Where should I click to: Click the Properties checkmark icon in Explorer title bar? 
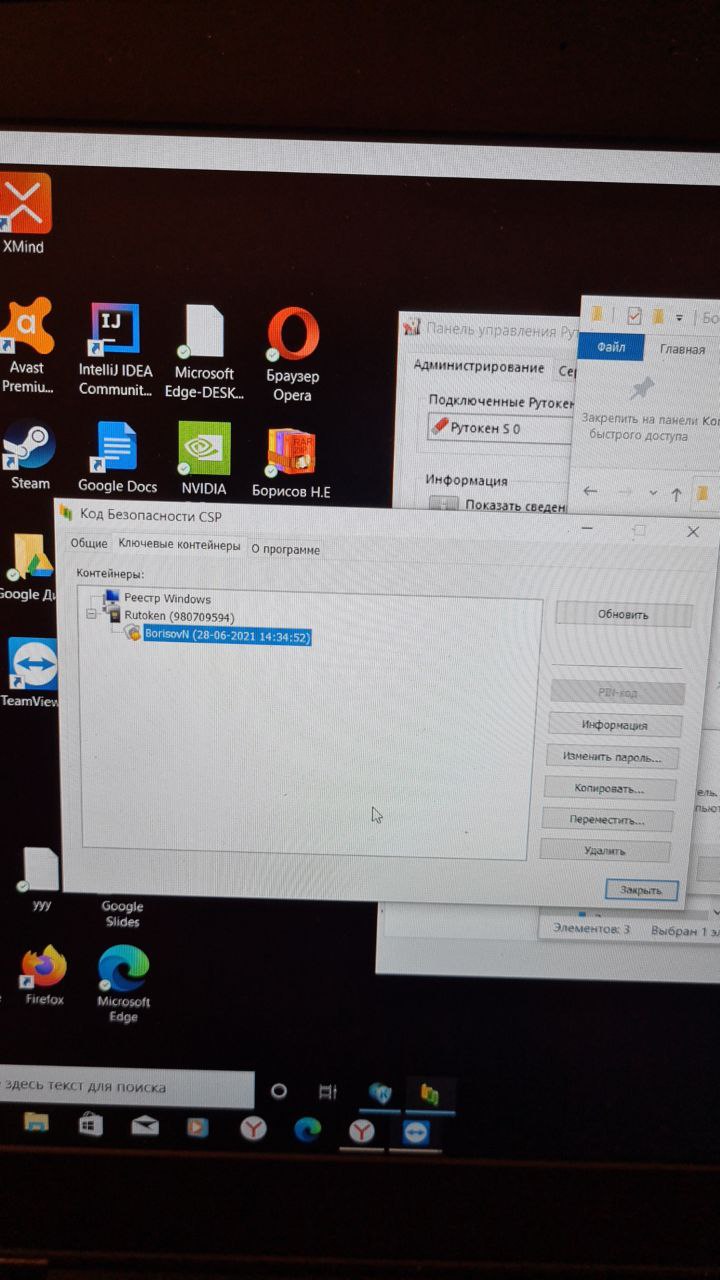(x=633, y=316)
